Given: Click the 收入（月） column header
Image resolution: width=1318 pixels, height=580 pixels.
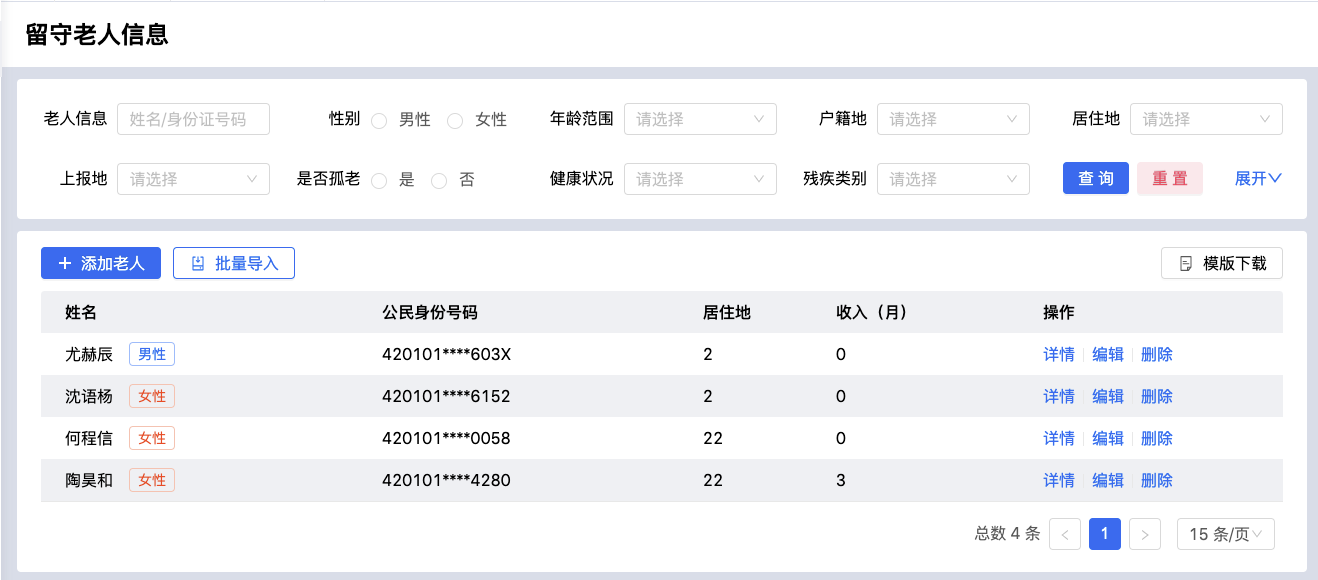Looking at the screenshot, I should tap(871, 312).
